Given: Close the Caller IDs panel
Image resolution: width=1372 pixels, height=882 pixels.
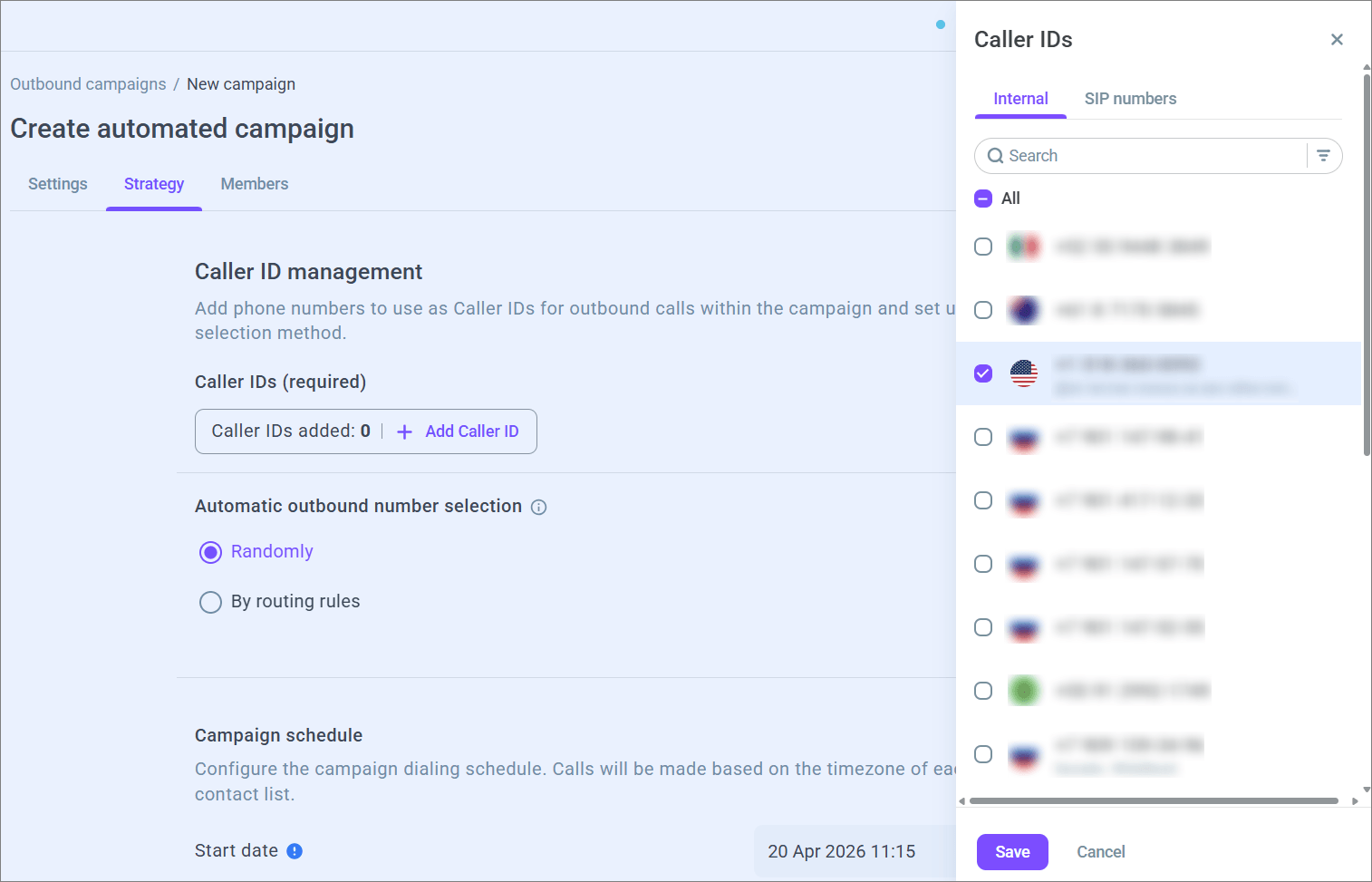Looking at the screenshot, I should click(1337, 40).
